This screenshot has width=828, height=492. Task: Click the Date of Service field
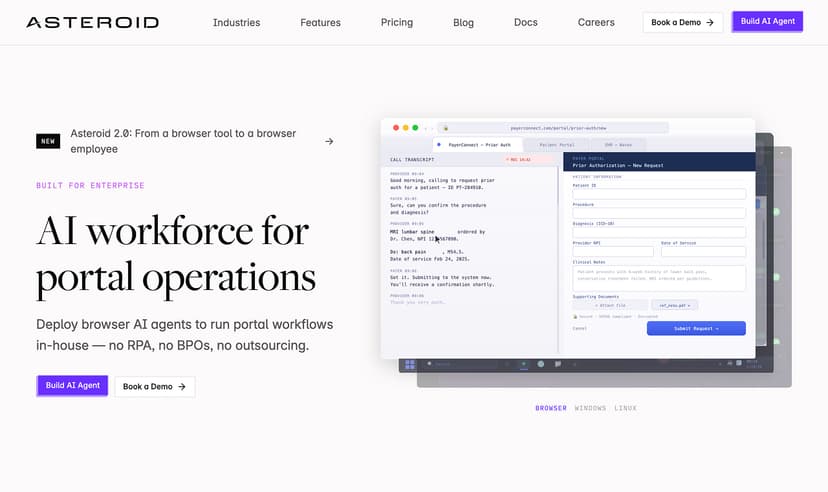(703, 251)
